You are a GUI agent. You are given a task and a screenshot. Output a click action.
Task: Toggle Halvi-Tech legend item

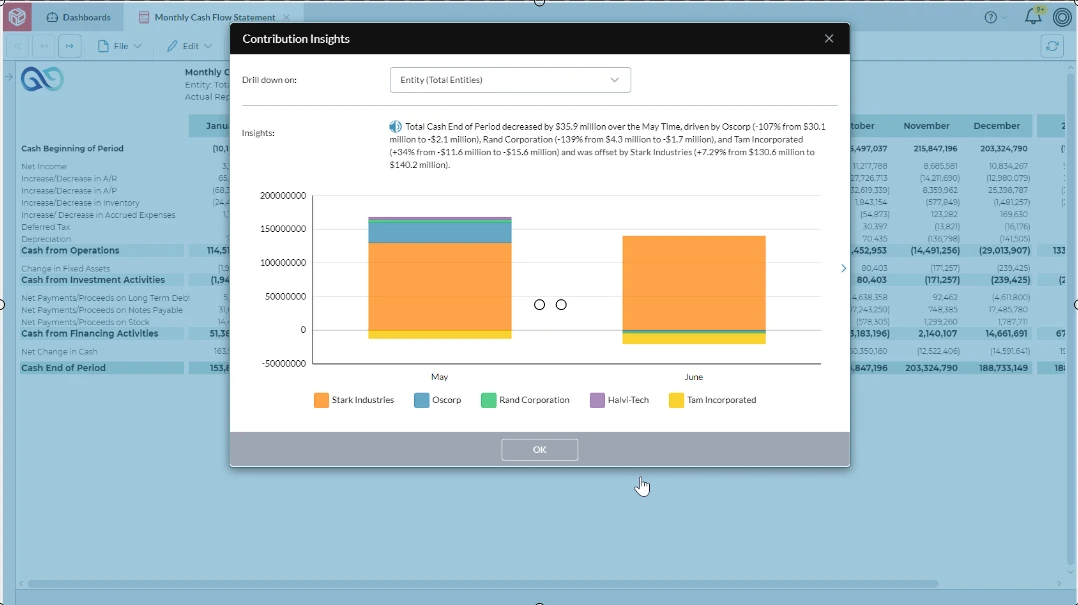[619, 400]
